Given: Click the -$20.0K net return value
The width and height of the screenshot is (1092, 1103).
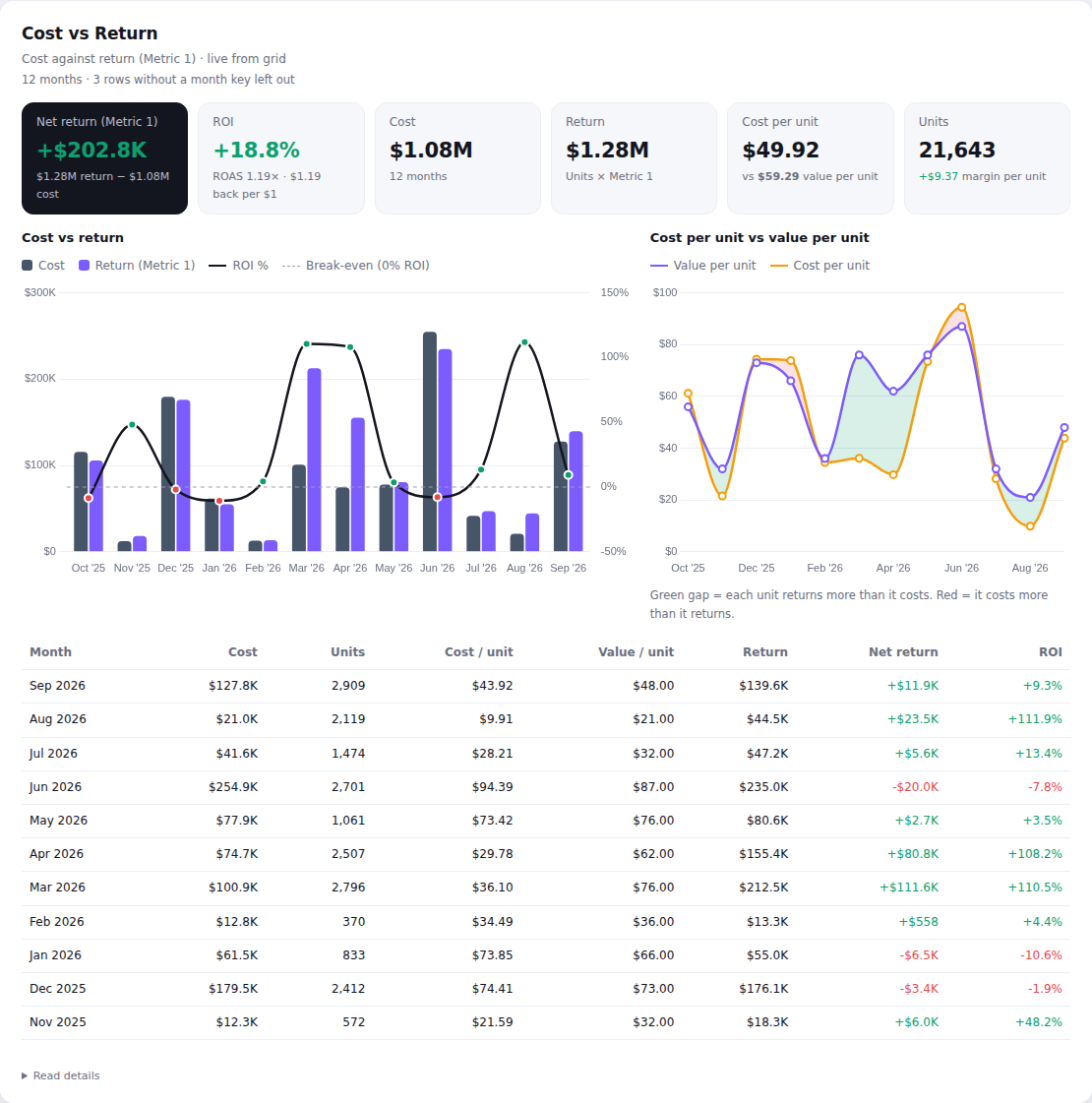Looking at the screenshot, I should point(915,787).
